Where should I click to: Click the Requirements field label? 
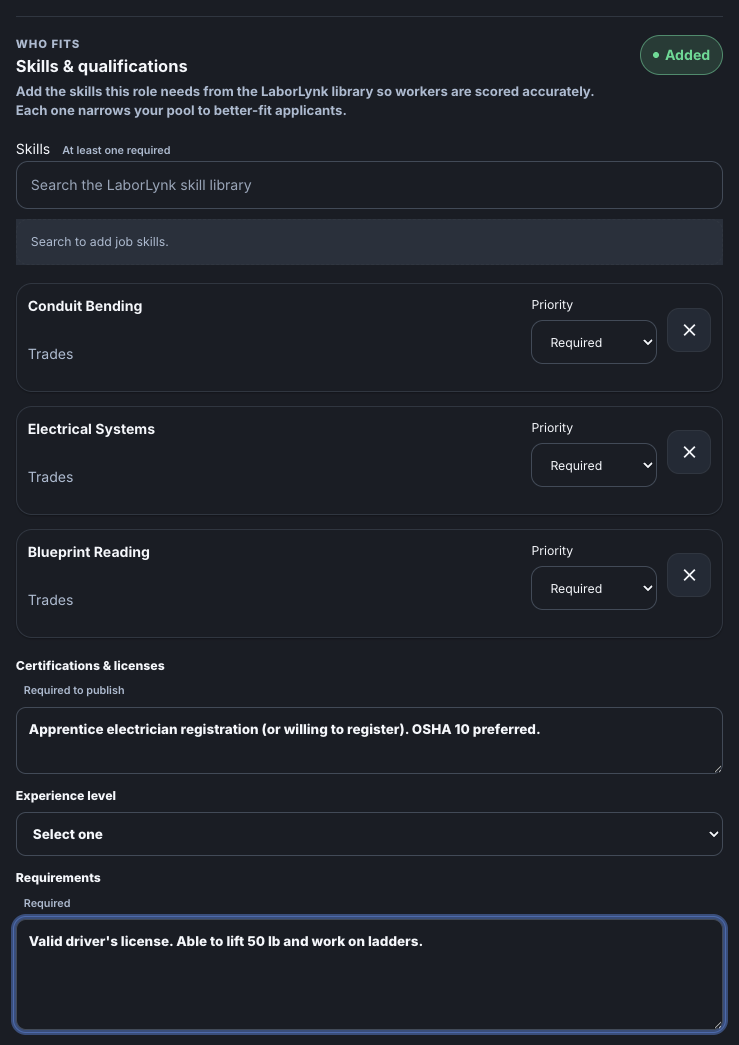point(58,878)
